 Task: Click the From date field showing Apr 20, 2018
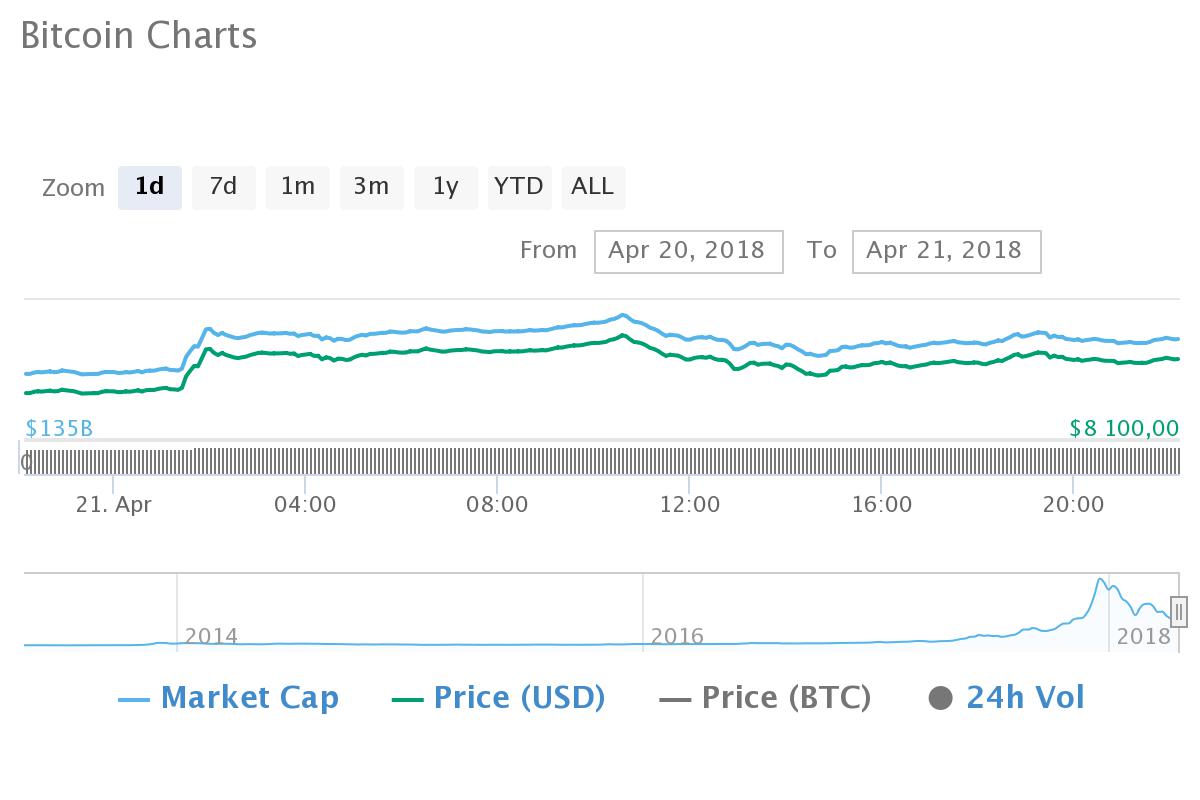click(688, 251)
